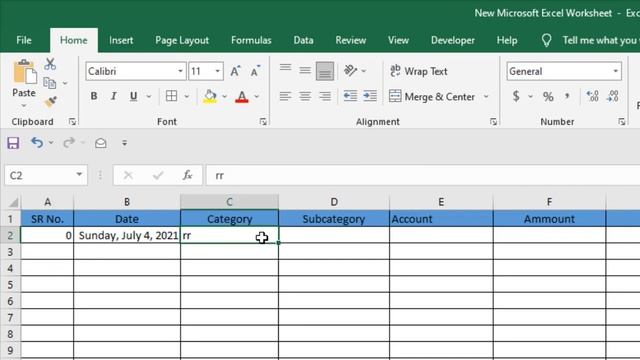Screen dimensions: 640x360
Task: Apply the yellow fill color
Action: pos(210,97)
